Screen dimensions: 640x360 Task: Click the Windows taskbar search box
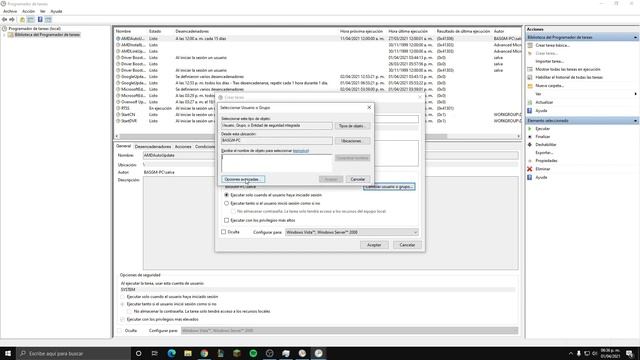click(x=74, y=353)
